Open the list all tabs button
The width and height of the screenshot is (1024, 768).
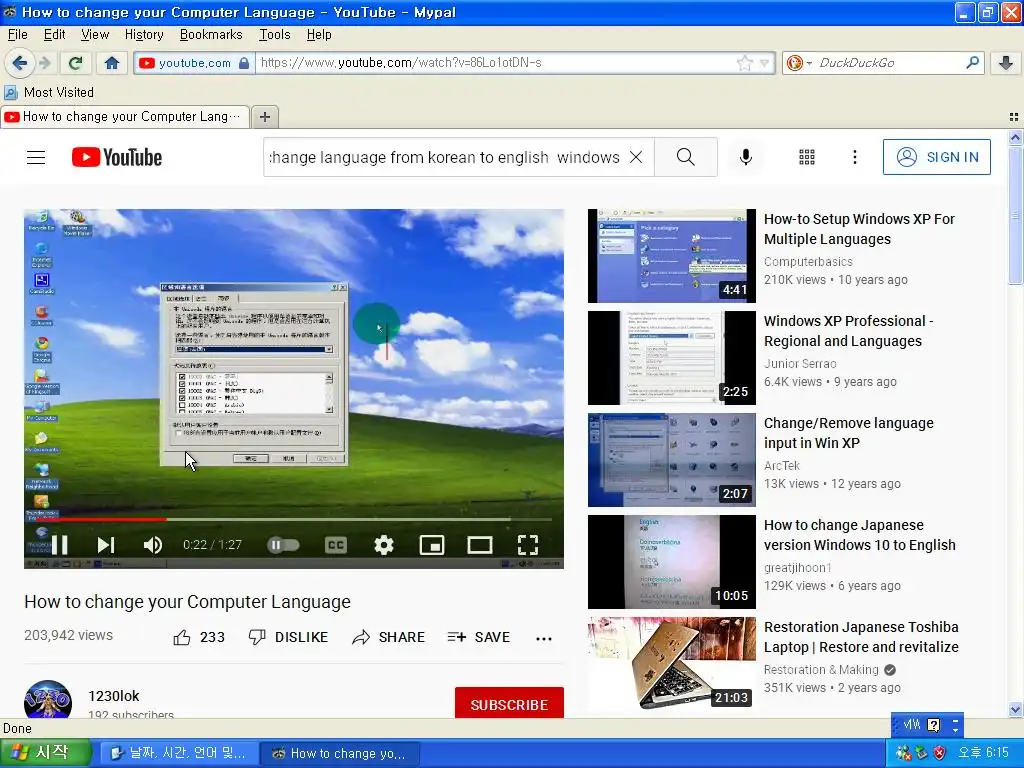click(x=1014, y=117)
